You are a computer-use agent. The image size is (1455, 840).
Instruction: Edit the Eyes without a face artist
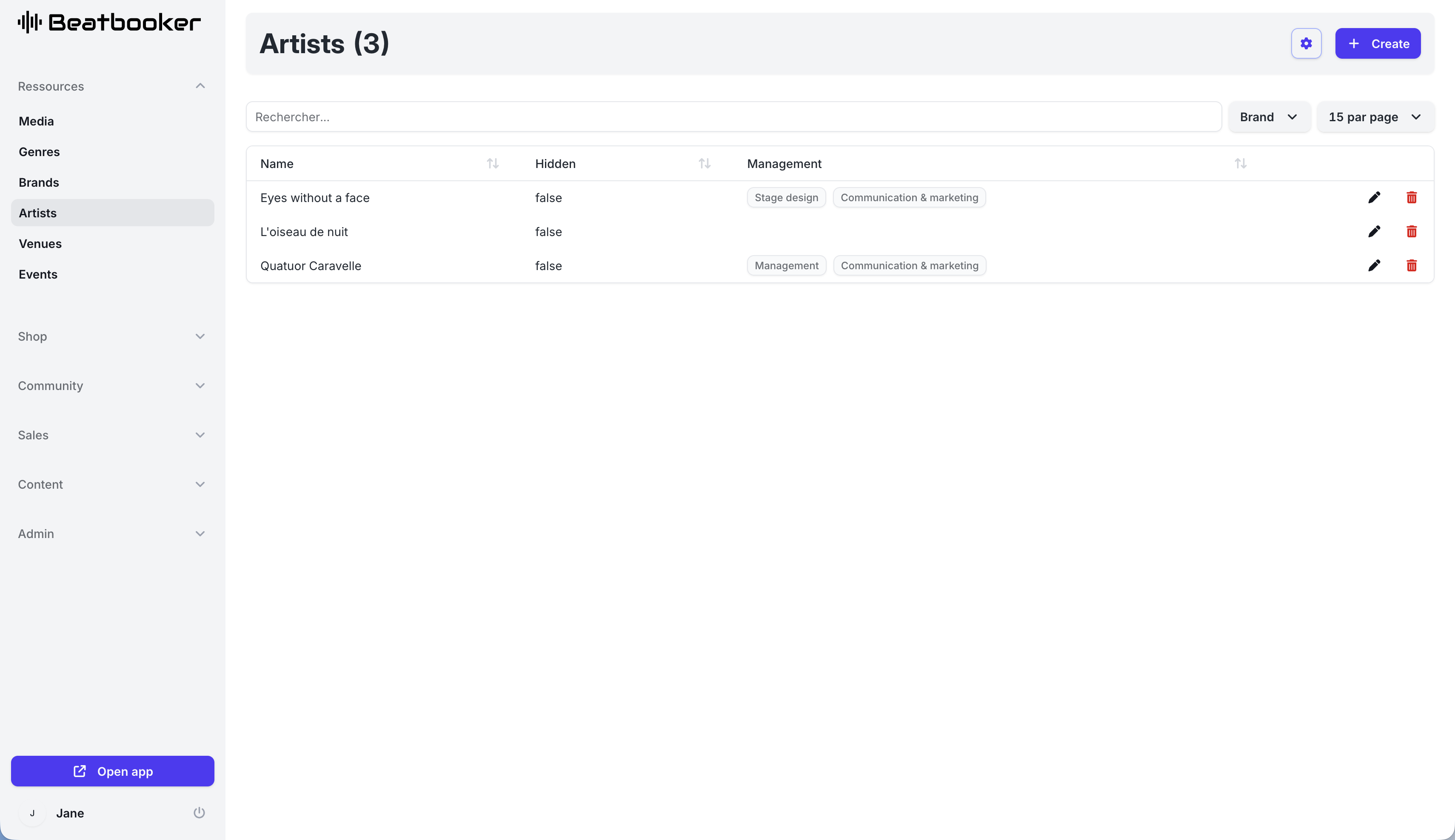[x=1374, y=197]
